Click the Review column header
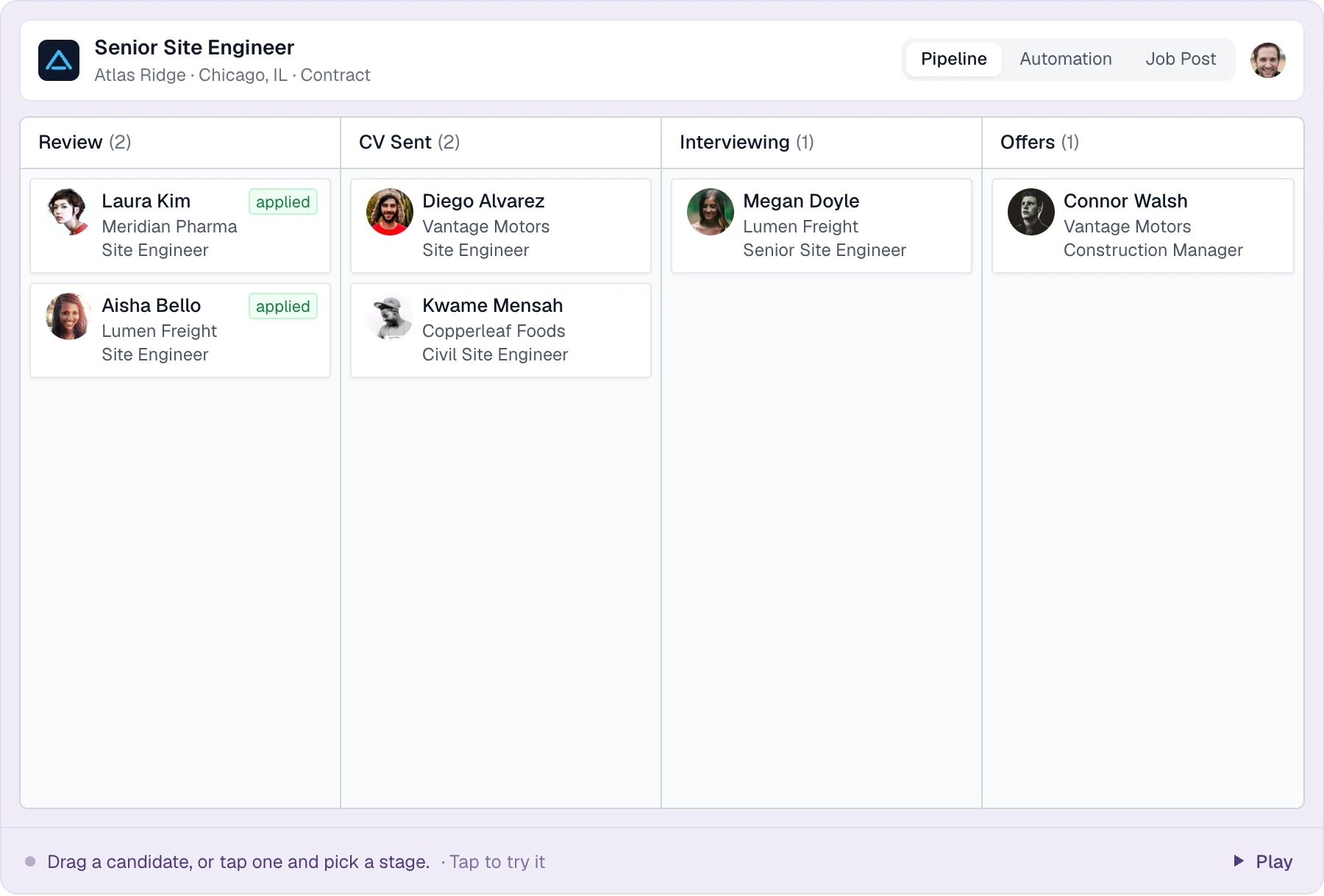Viewport: 1324px width, 896px height. coord(180,142)
